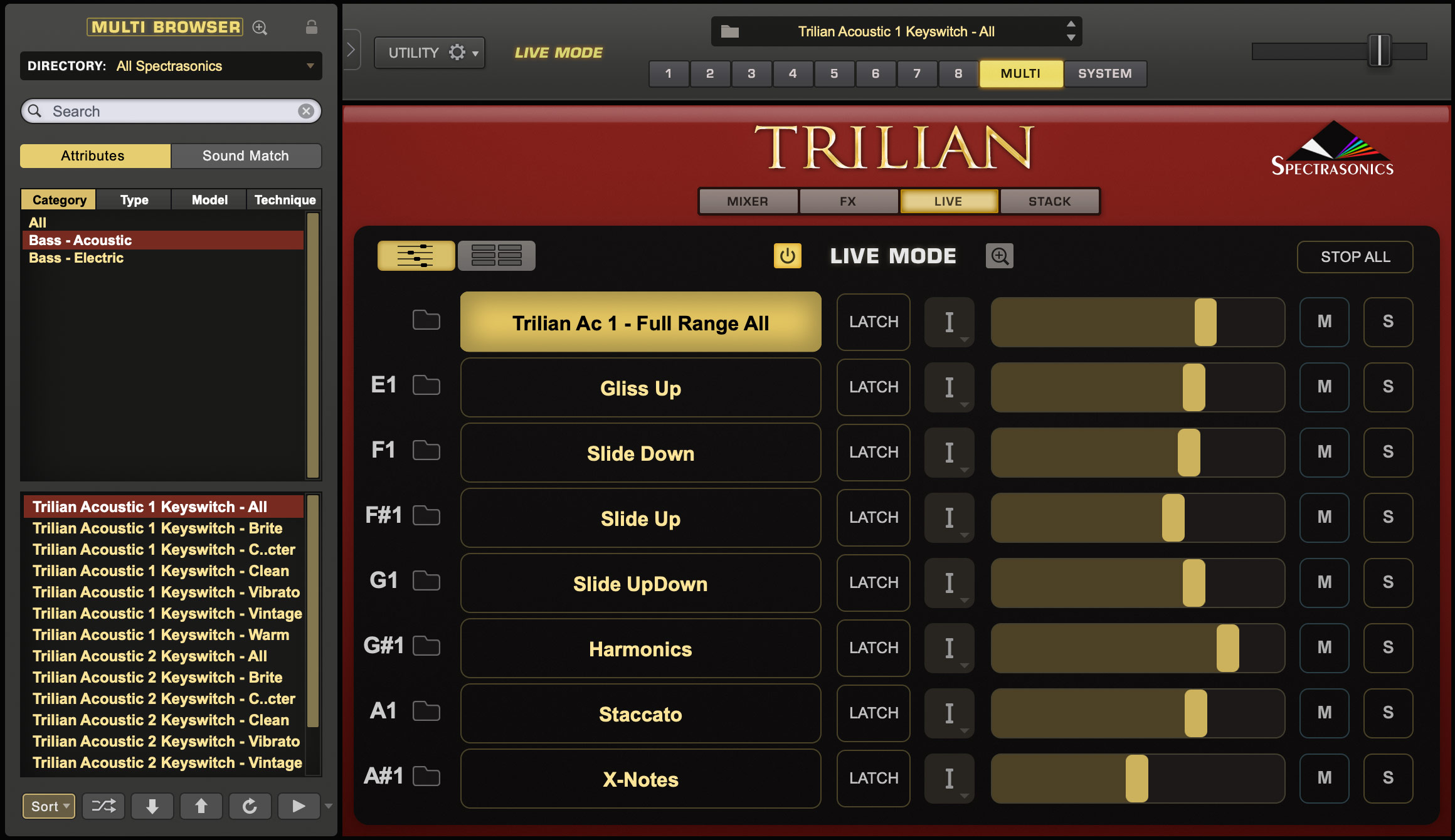
Task: Click the STOP ALL button
Action: 1354,256
